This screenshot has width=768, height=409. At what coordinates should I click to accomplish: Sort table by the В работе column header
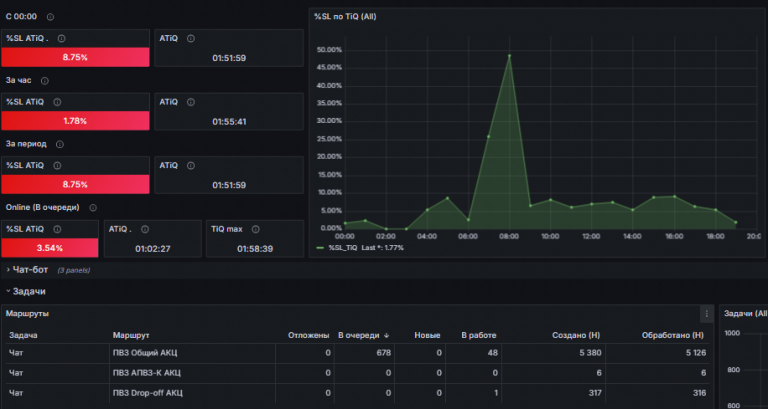[479, 336]
